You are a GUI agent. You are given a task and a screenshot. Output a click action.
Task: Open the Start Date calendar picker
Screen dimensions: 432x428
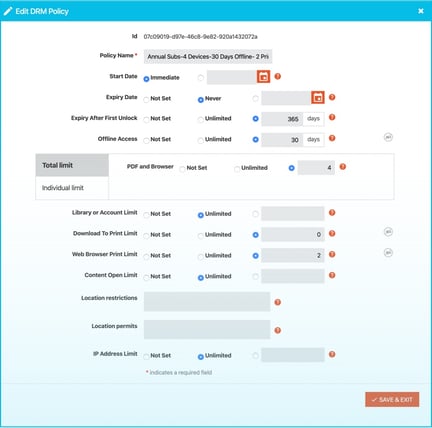pyautogui.click(x=263, y=77)
